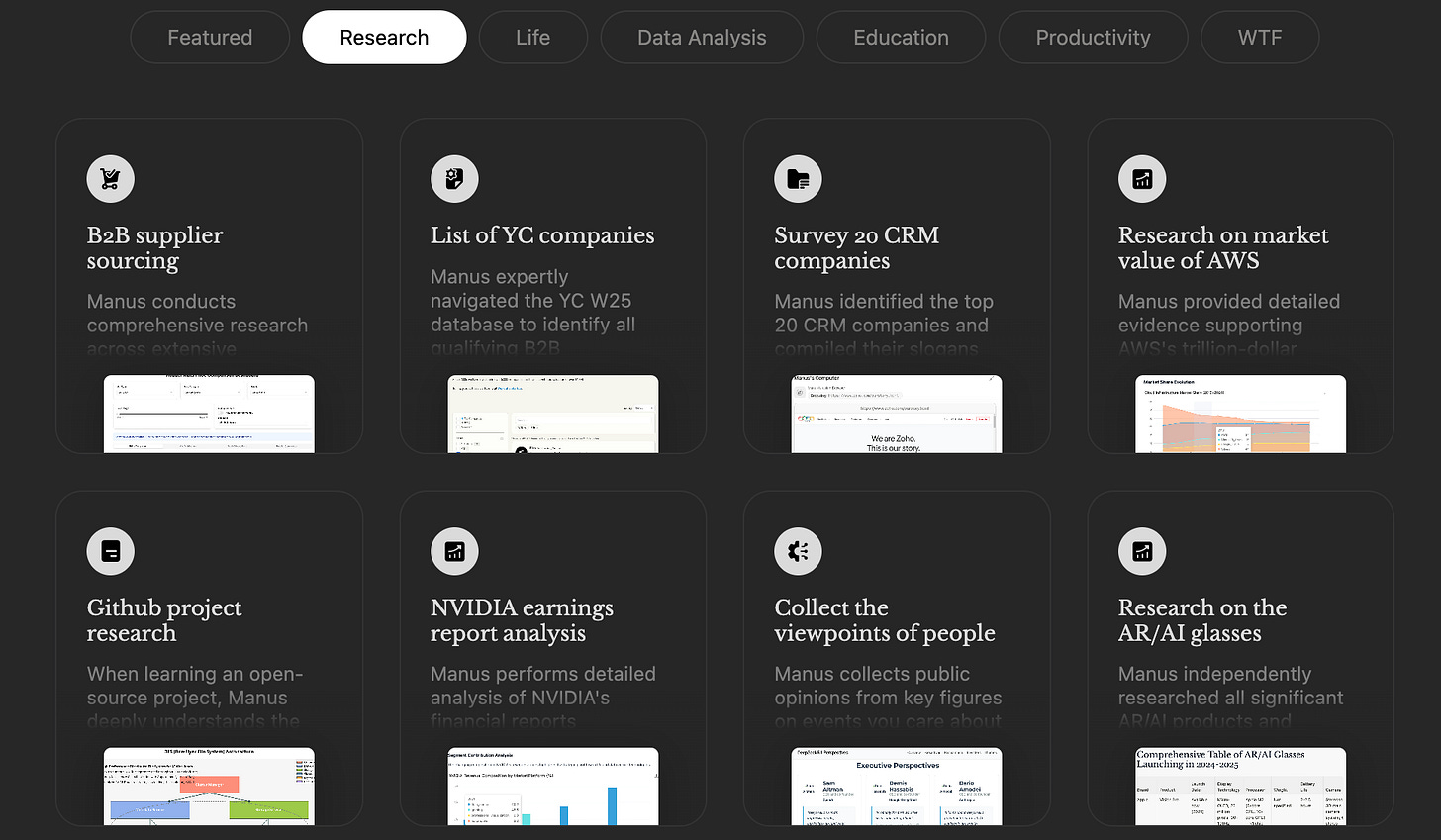Click the text 'Manus identified the top 20 CRM companies'
Image resolution: width=1441 pixels, height=840 pixels.
click(884, 314)
